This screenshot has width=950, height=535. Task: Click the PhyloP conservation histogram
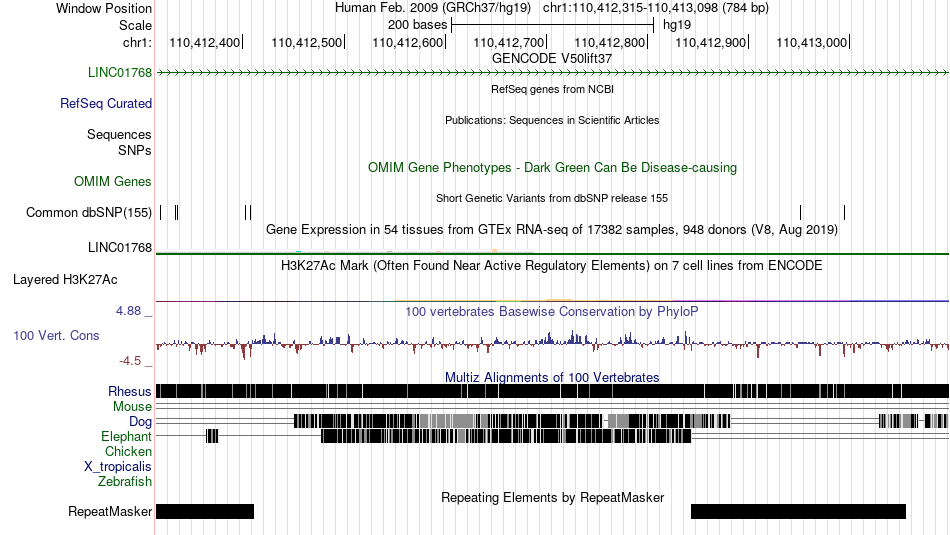(552, 344)
